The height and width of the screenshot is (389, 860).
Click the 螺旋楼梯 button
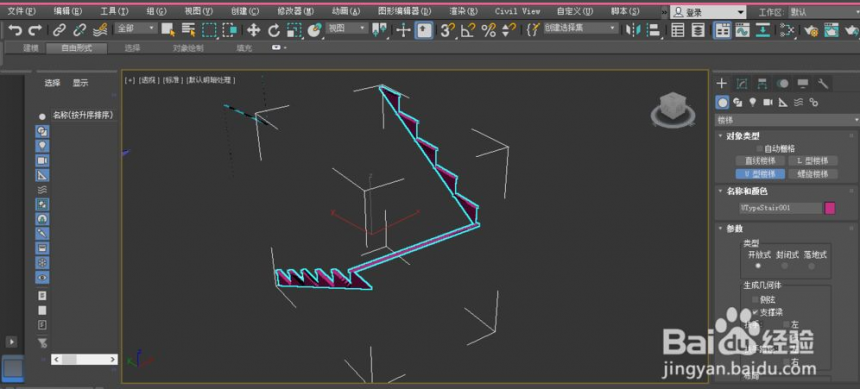click(x=813, y=174)
